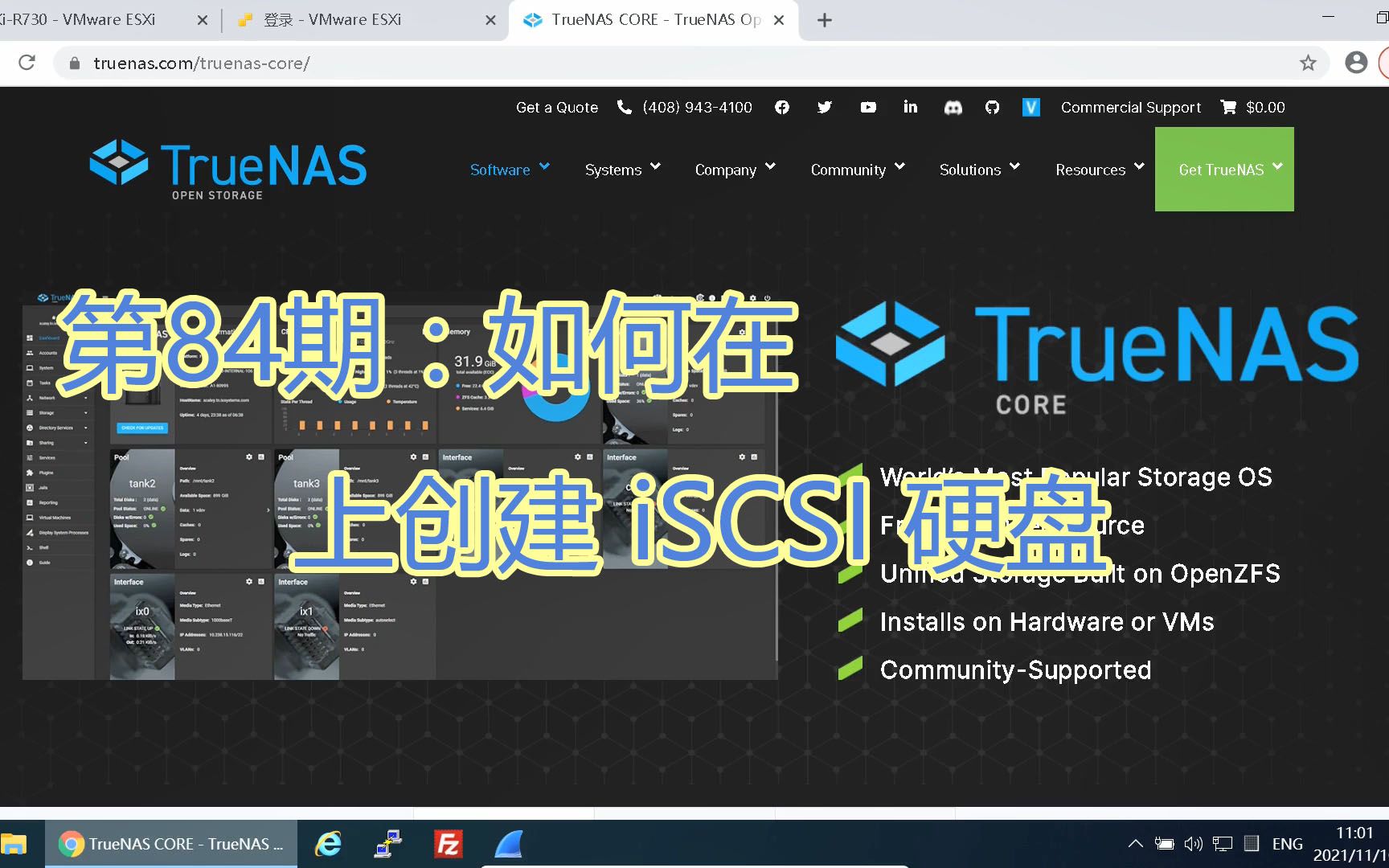Image resolution: width=1389 pixels, height=868 pixels.
Task: Expand the Solutions menu
Action: (x=980, y=170)
